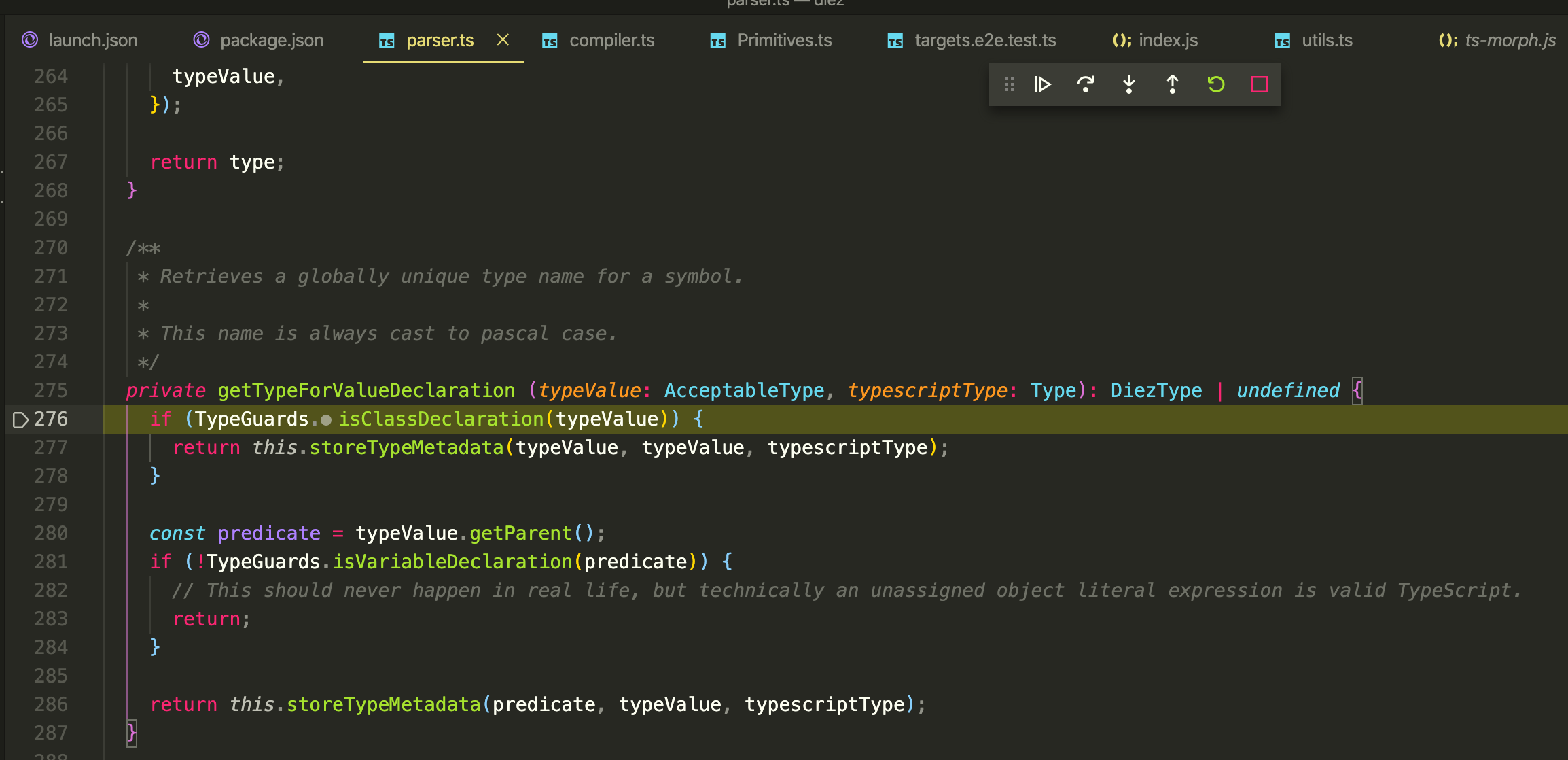Viewport: 1568px width, 760px height.
Task: Click the TypeScript icon on Primitives.ts tab
Action: pyautogui.click(x=717, y=40)
